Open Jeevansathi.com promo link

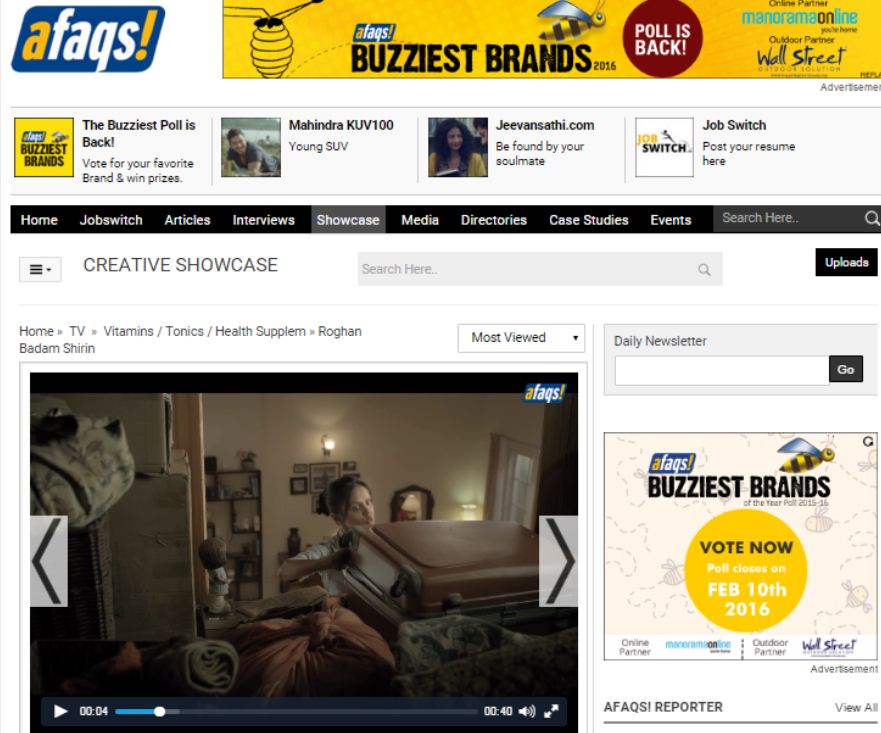click(x=544, y=125)
